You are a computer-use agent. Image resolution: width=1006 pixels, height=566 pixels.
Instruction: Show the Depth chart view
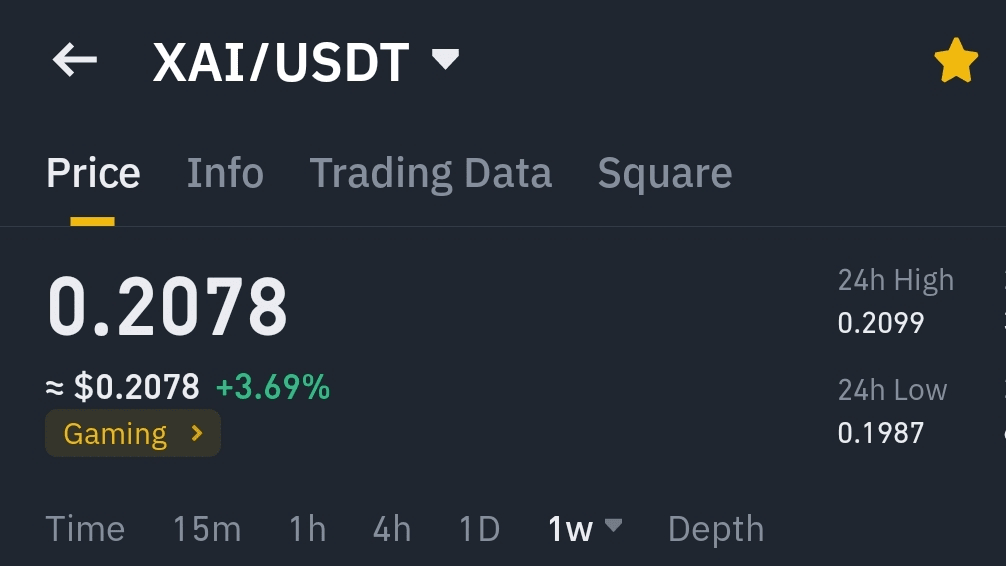click(x=715, y=528)
